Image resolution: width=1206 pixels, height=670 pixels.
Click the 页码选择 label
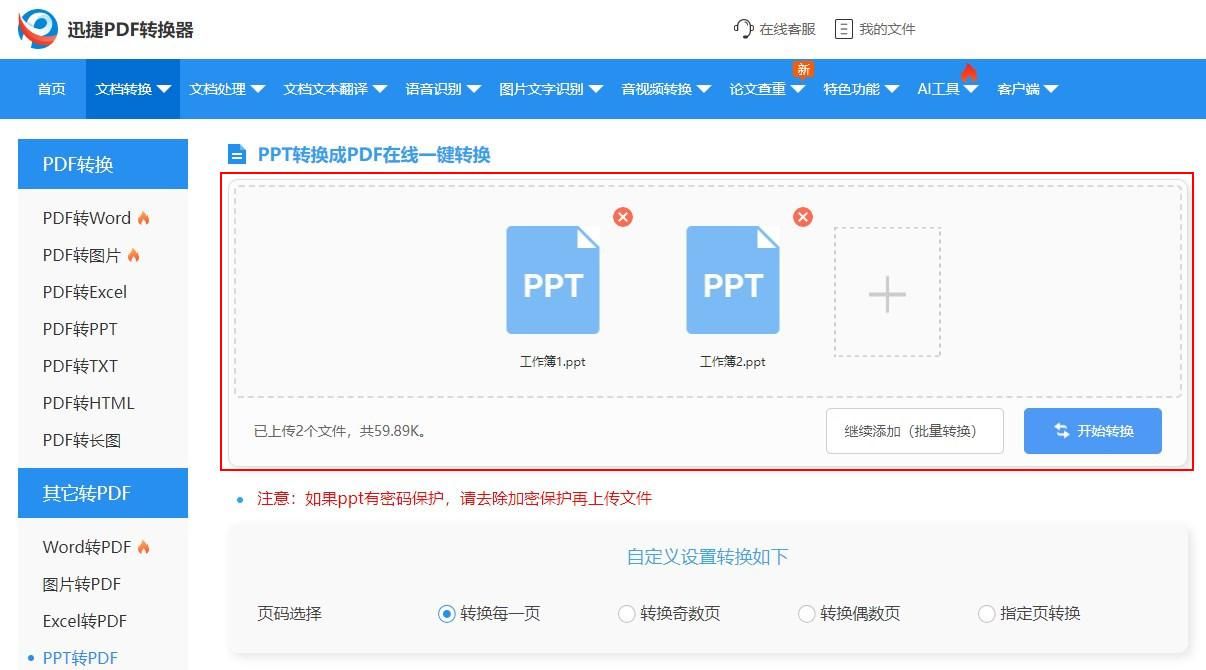(x=290, y=614)
